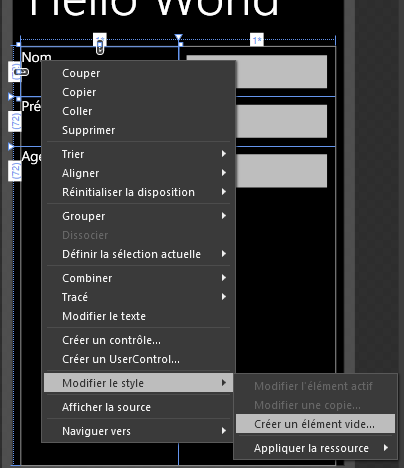Click the arrow beside Naviguer vers

224,431
